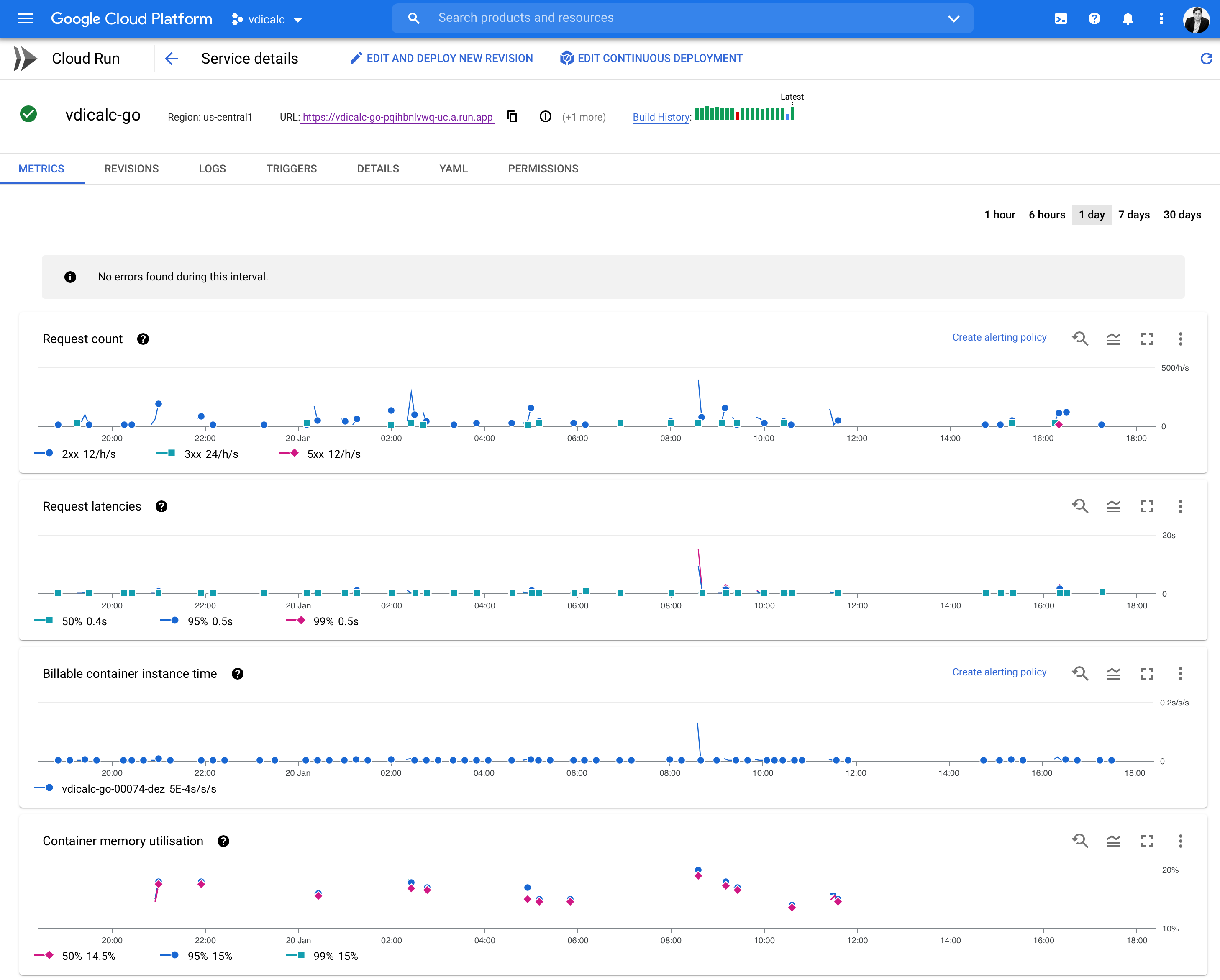Toggle legend view on Billable container instance time chart
The image size is (1220, 980).
point(1113,673)
